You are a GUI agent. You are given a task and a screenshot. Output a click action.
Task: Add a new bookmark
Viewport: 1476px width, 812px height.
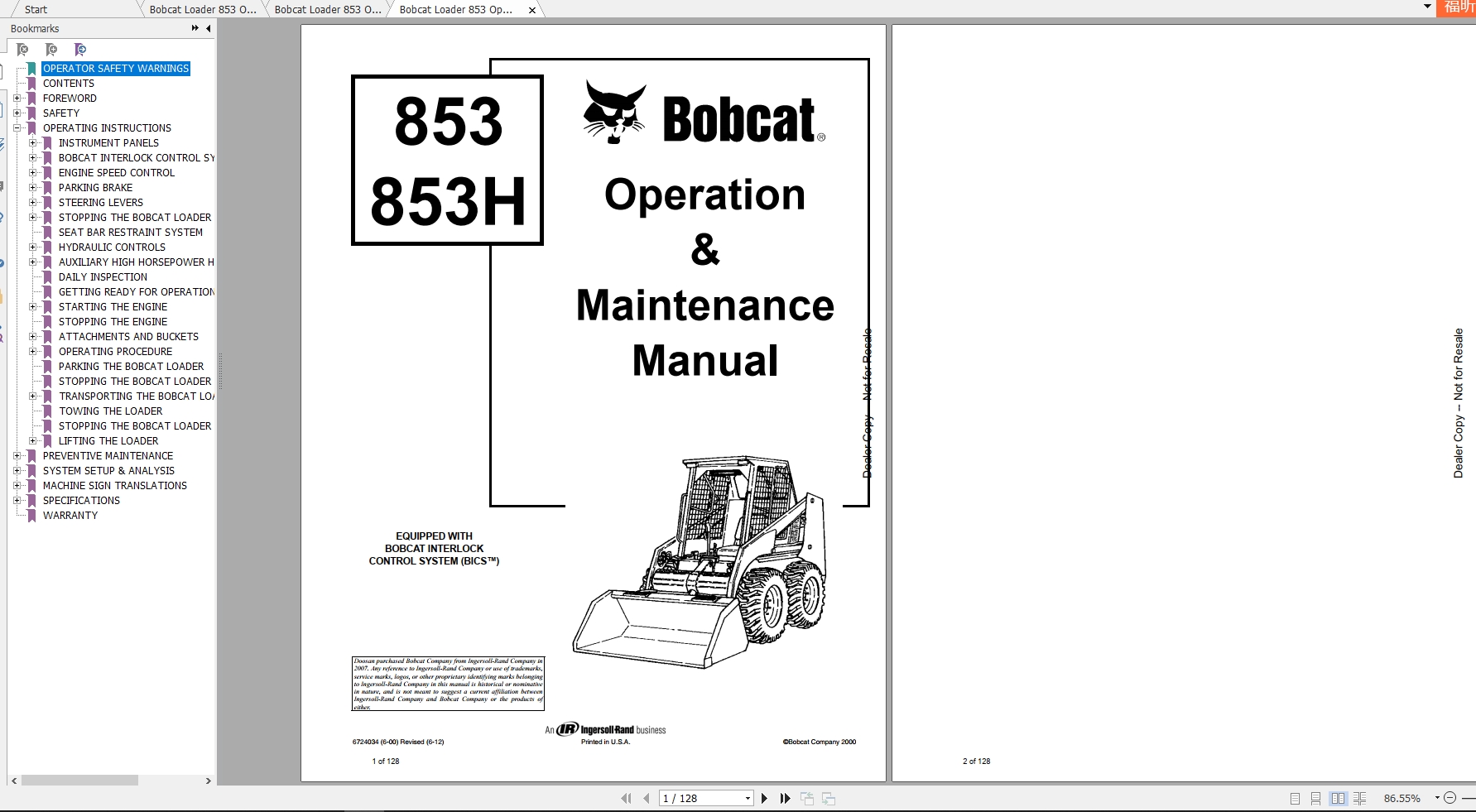pyautogui.click(x=51, y=50)
